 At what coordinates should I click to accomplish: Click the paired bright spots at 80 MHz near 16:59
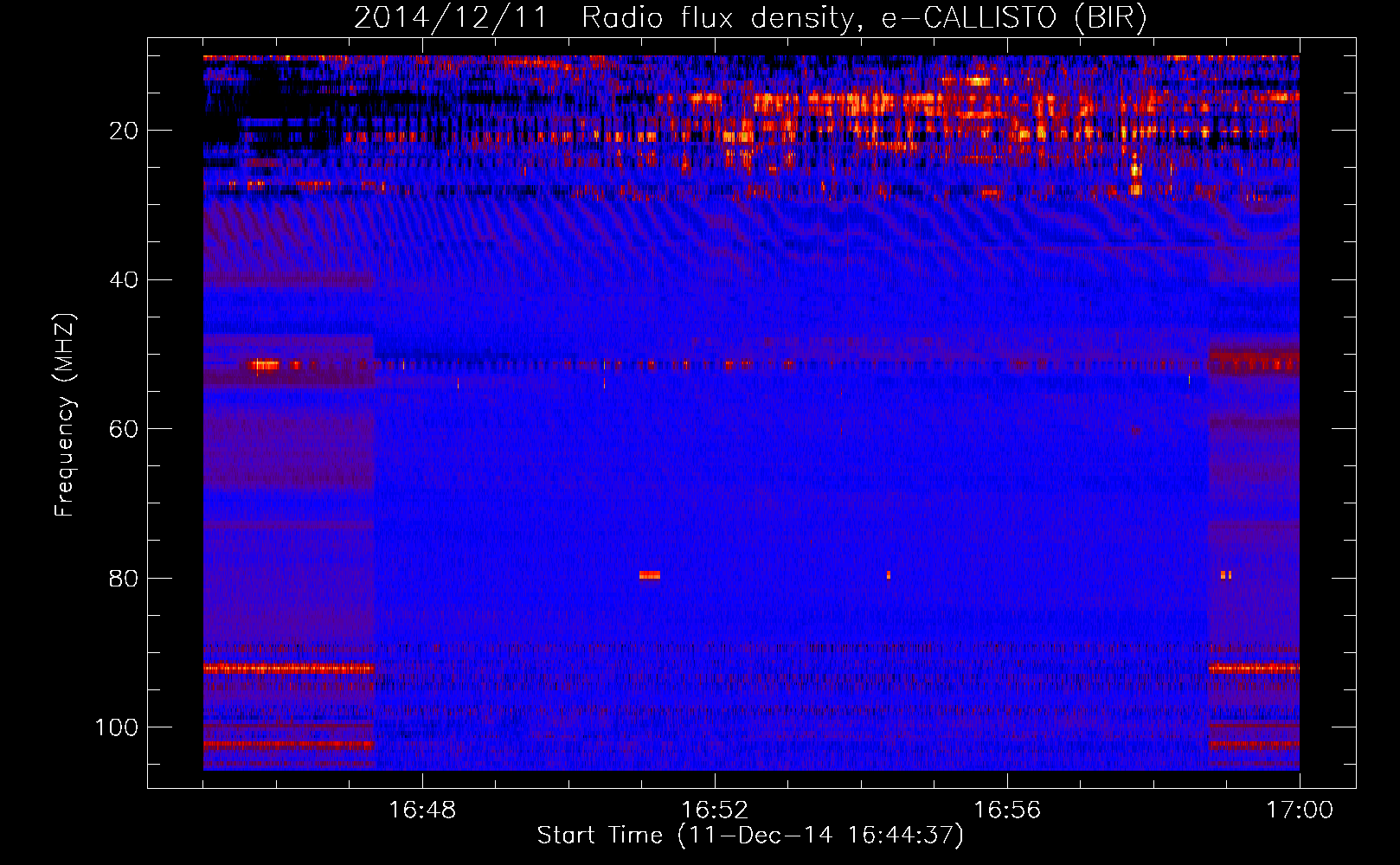[x=1226, y=575]
